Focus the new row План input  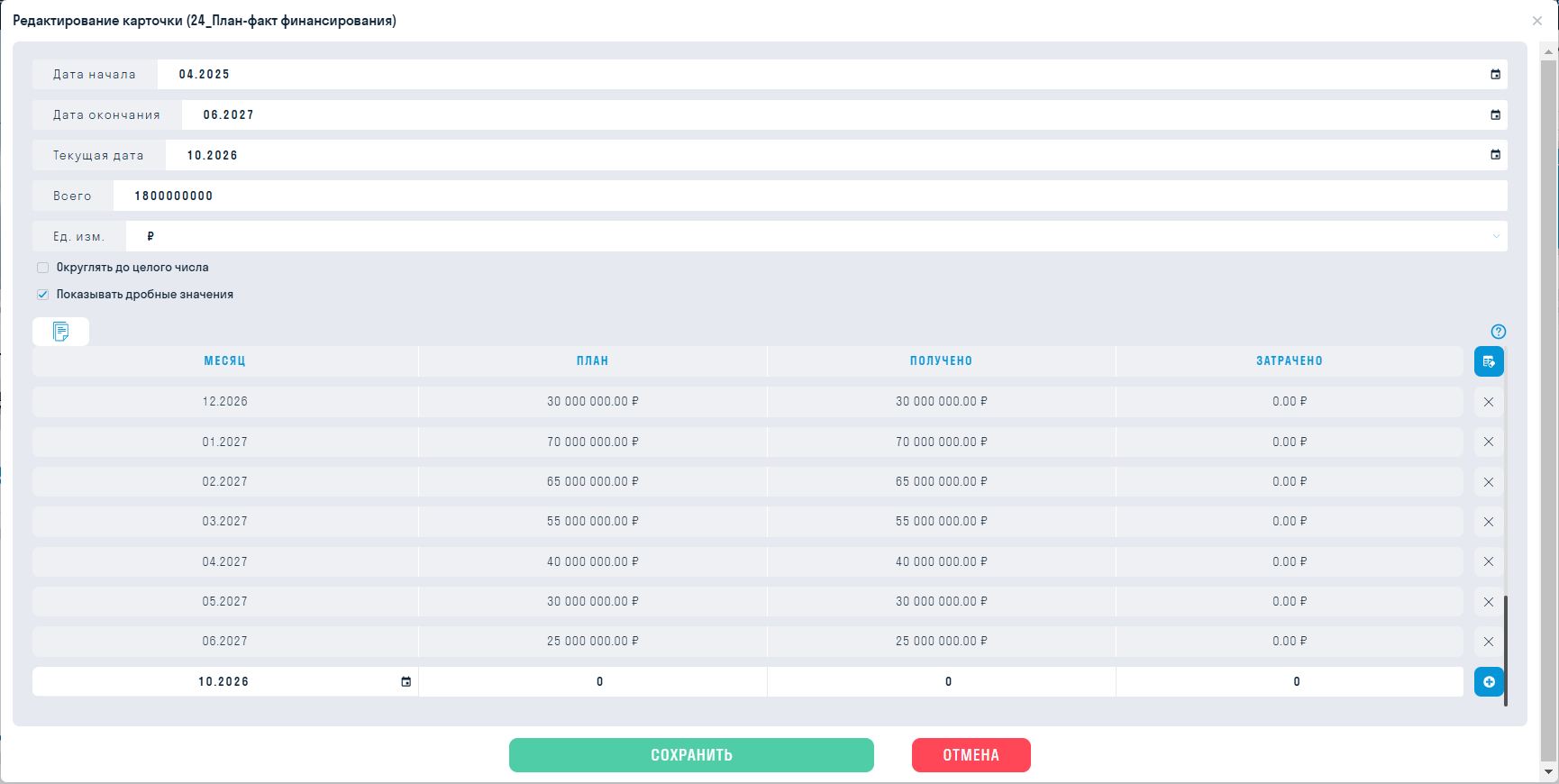pos(593,682)
